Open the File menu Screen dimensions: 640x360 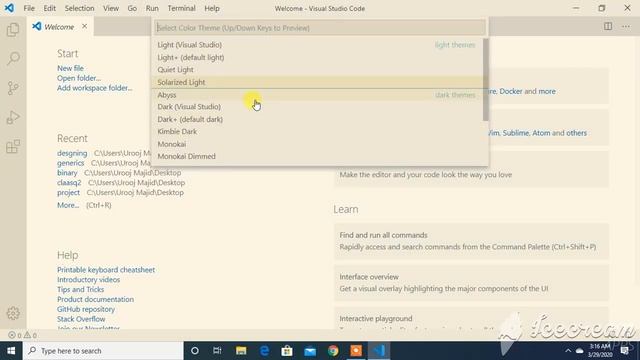tap(29, 8)
